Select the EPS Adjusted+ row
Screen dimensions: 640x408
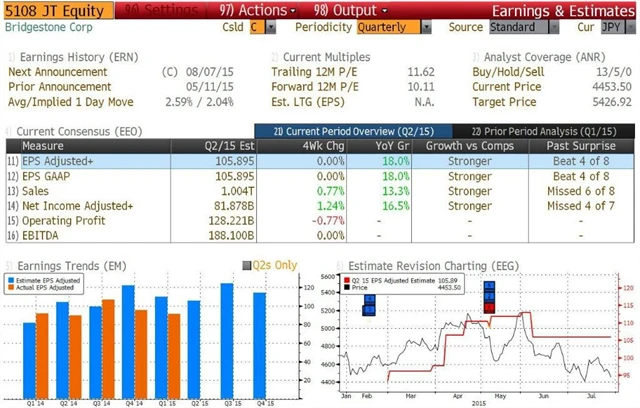tap(320, 161)
